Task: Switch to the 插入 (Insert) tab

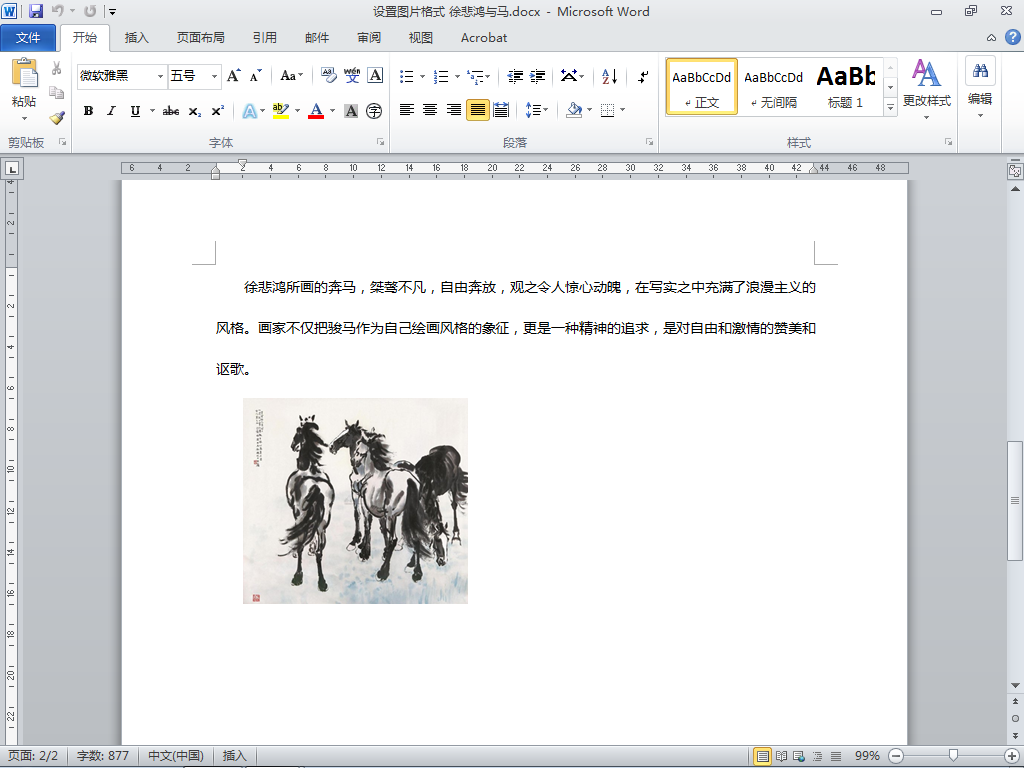Action: [136, 38]
